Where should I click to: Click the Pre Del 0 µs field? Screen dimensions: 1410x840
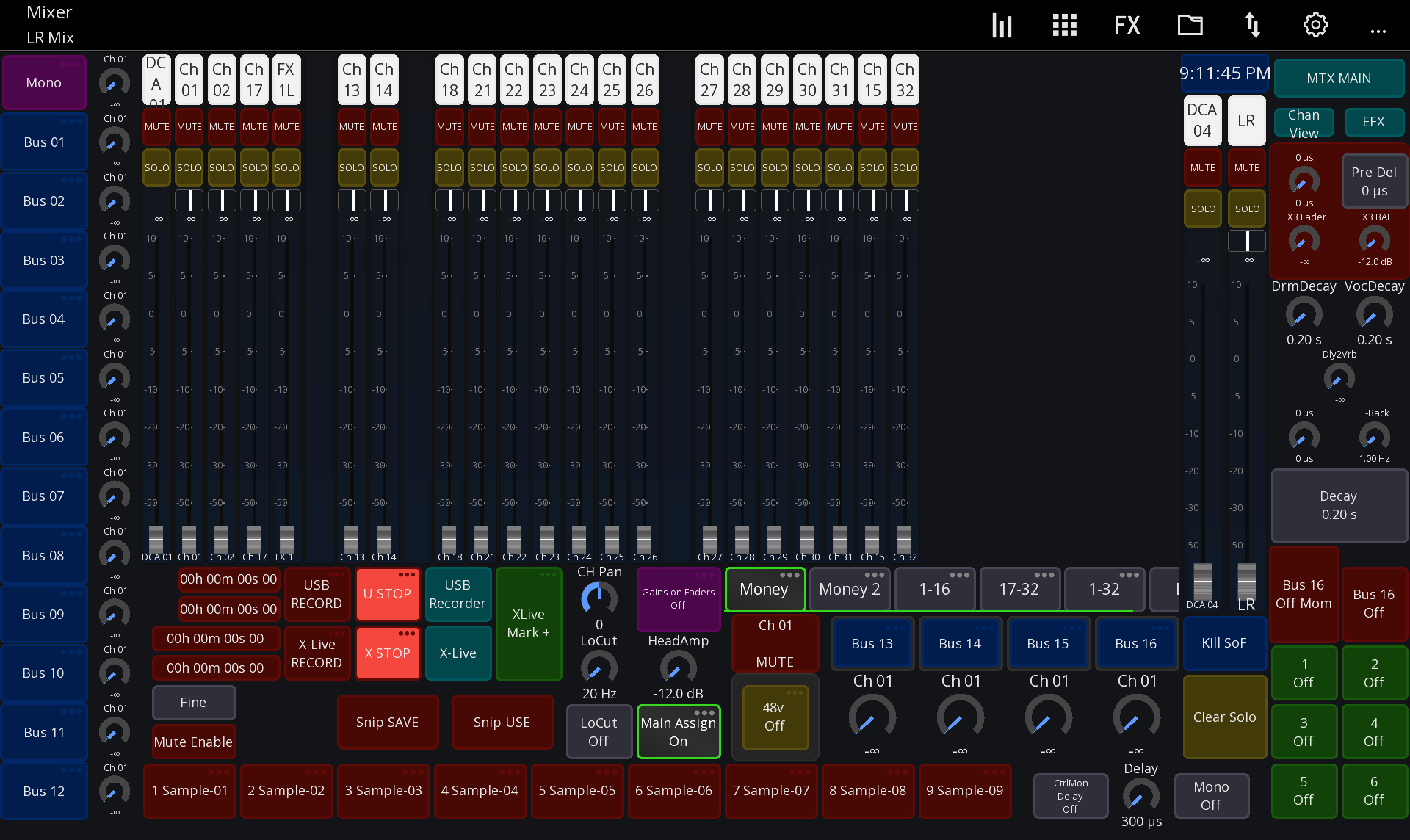(x=1374, y=181)
